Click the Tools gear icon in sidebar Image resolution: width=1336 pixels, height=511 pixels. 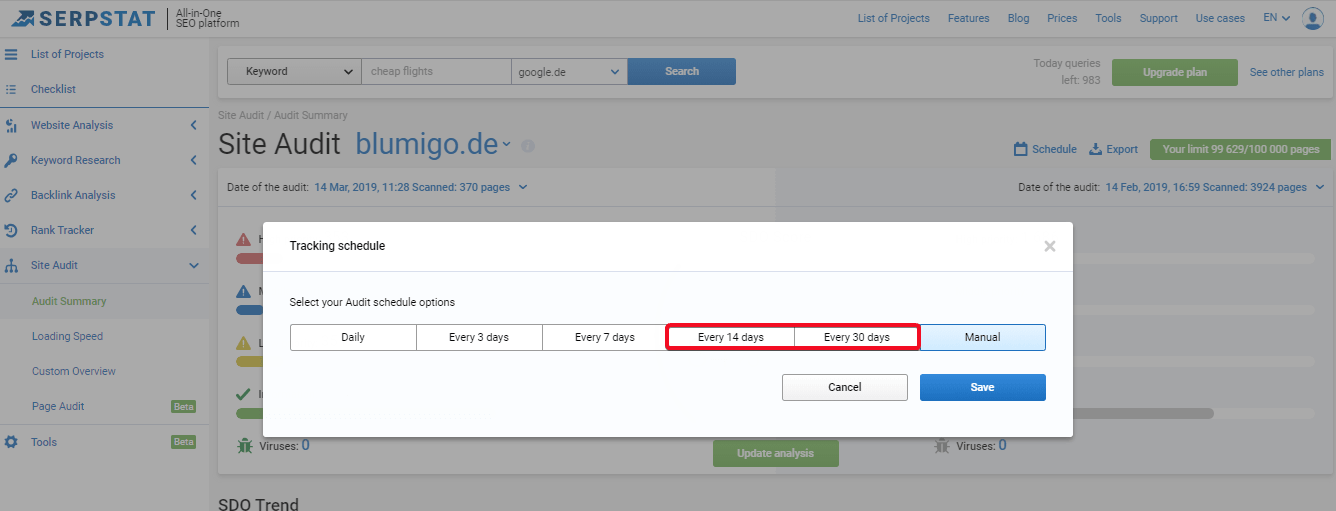coord(11,442)
